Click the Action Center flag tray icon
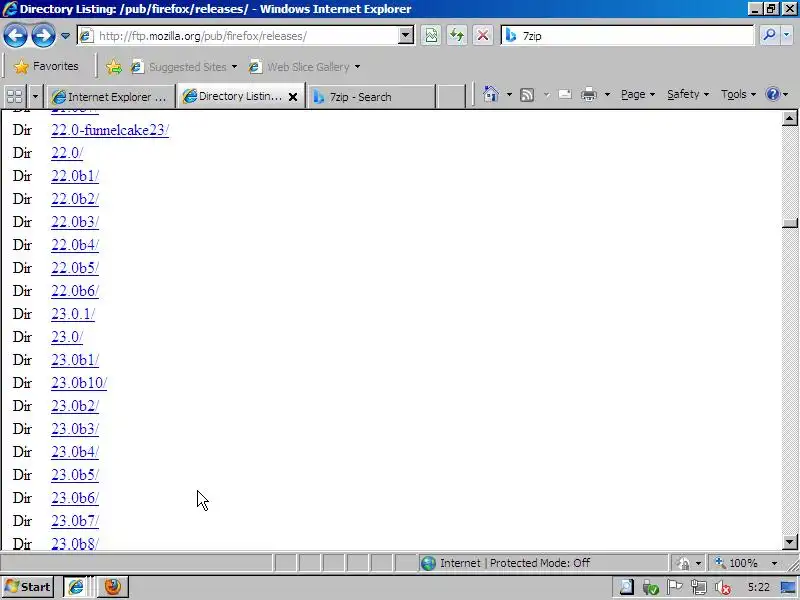Screen dimensions: 800x600 [674, 587]
